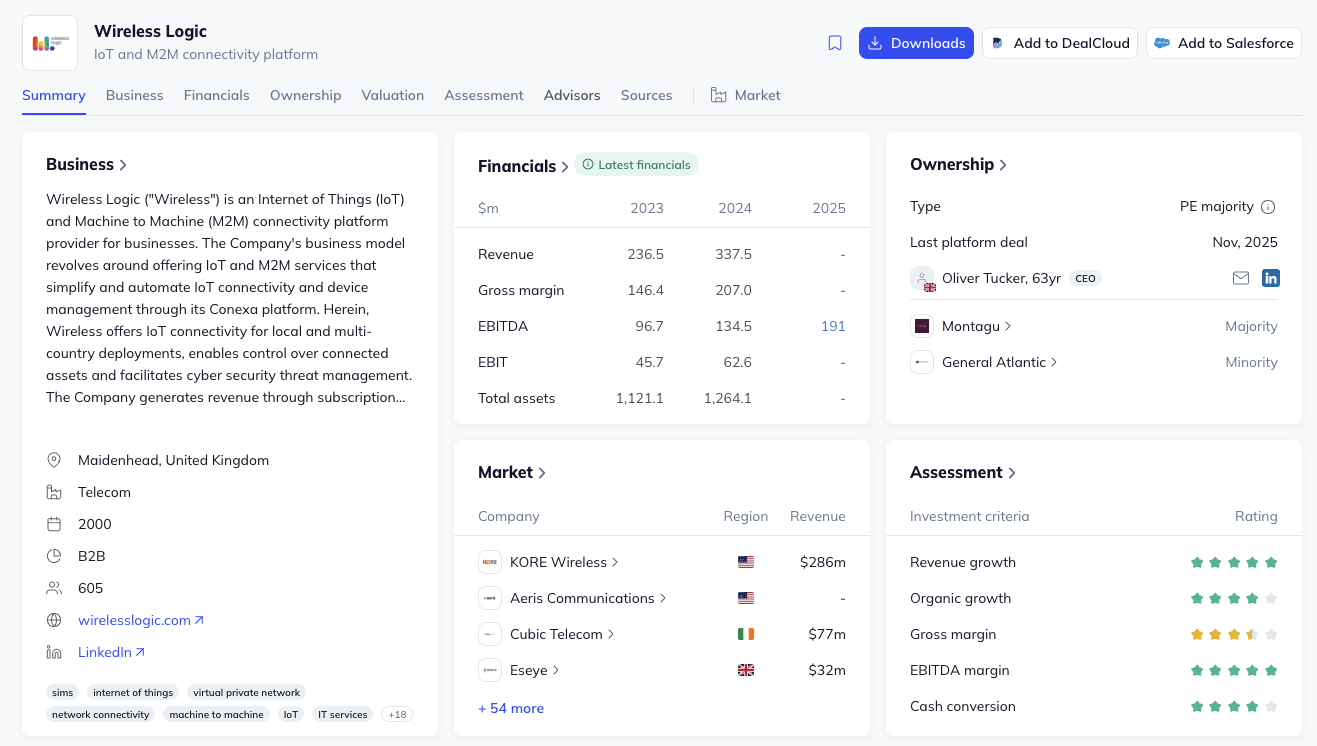Open the Market tab
The width and height of the screenshot is (1317, 746).
pos(746,95)
